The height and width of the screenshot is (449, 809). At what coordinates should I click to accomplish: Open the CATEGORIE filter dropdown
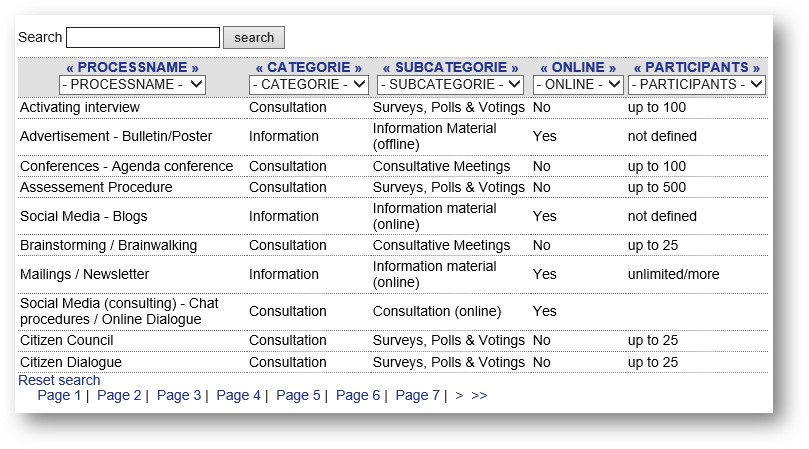click(x=309, y=85)
